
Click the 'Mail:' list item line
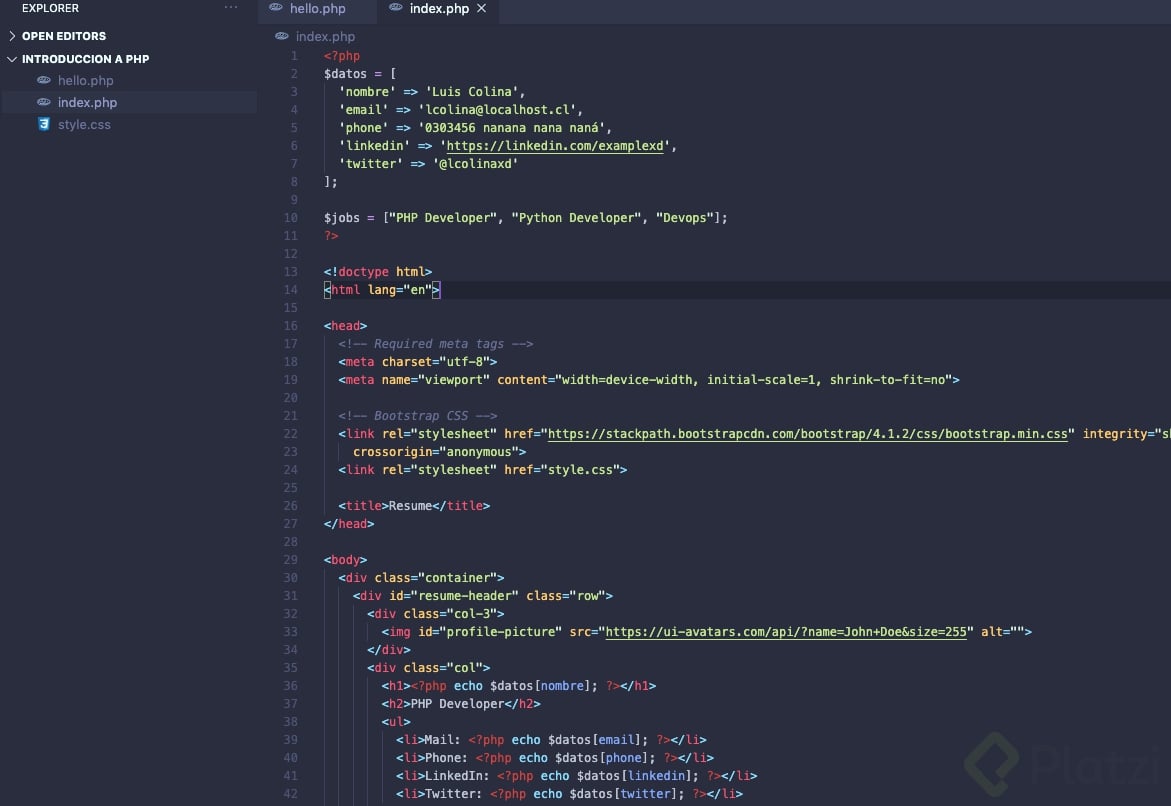pyautogui.click(x=551, y=740)
